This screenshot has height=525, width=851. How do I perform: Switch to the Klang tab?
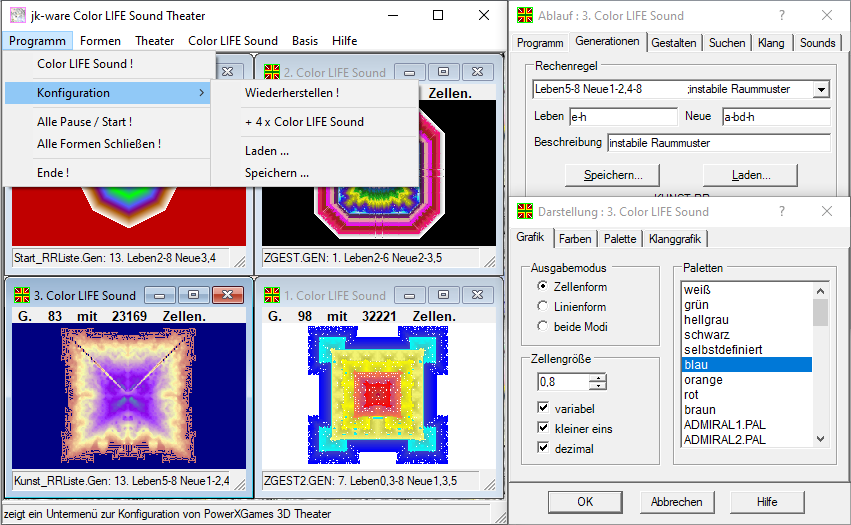tap(771, 43)
